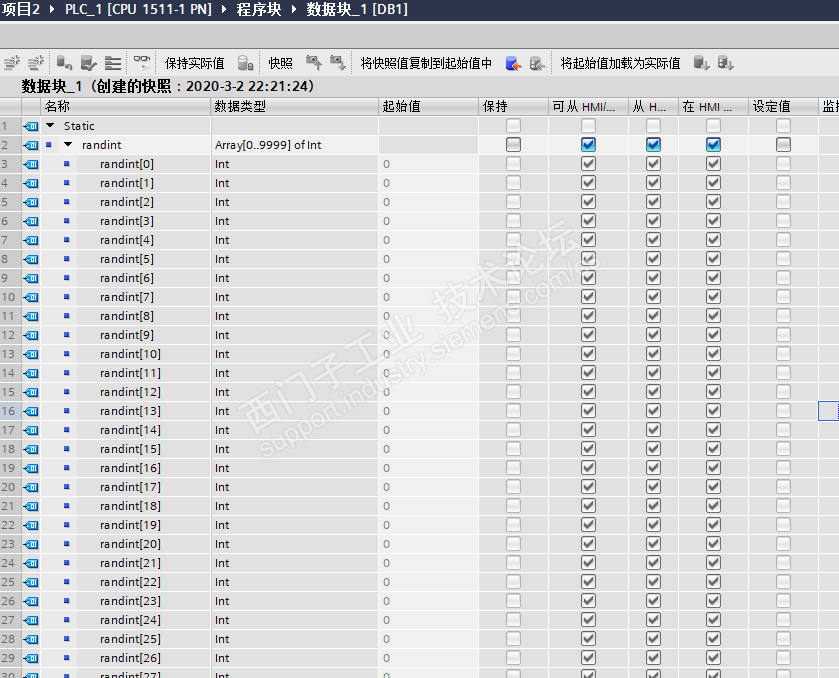The height and width of the screenshot is (678, 839).
Task: Click the insert row toolbar icon
Action: (x=12, y=63)
